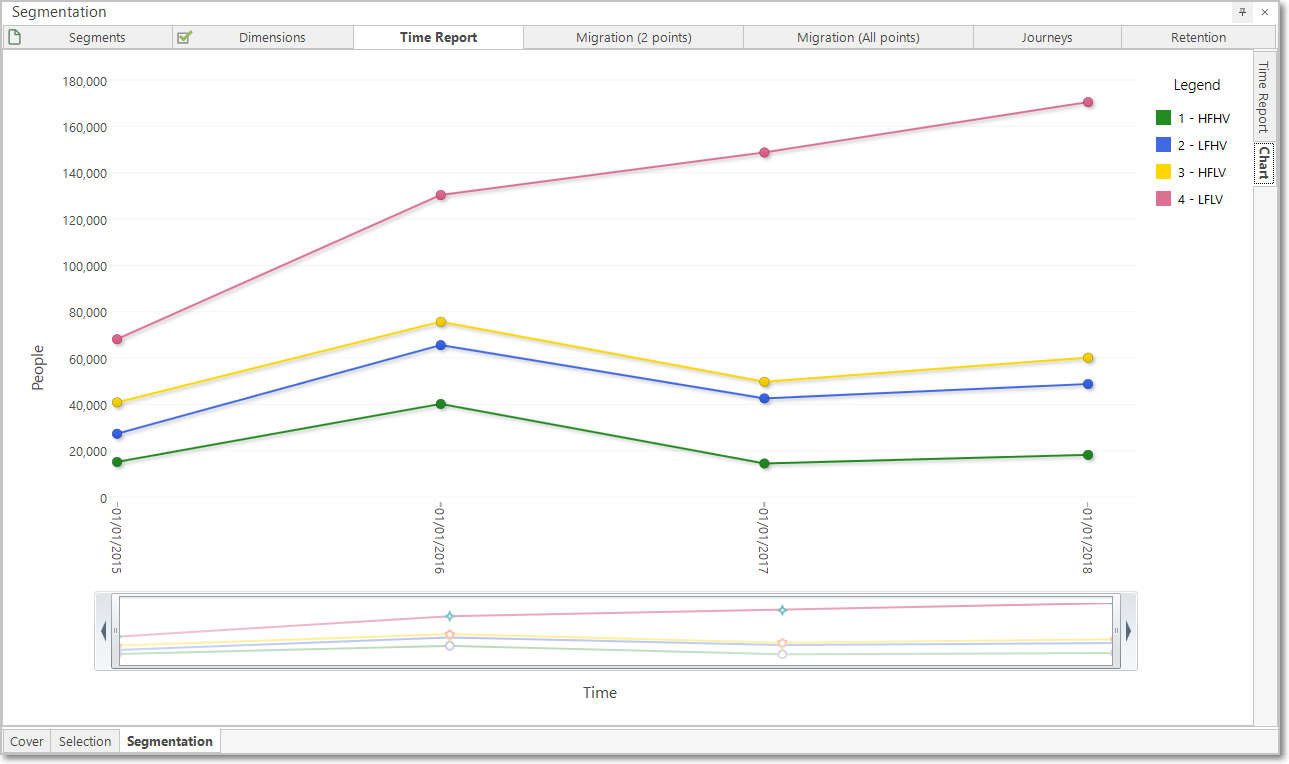
Task: Click HFHV data point at 01/01/2017
Action: [764, 463]
